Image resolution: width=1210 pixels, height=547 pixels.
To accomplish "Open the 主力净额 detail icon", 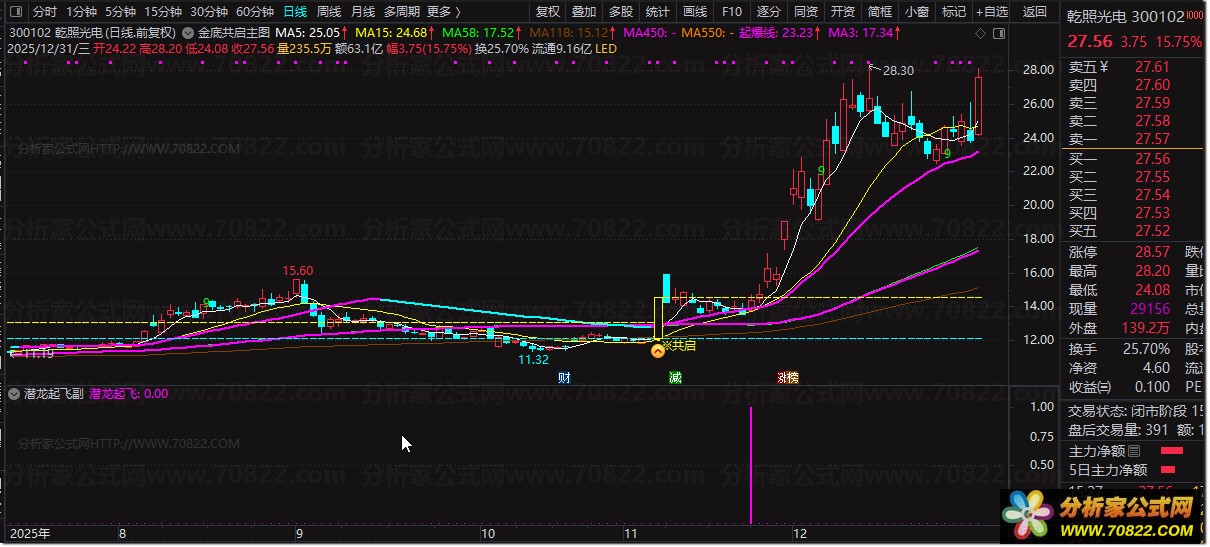I will pos(1134,451).
